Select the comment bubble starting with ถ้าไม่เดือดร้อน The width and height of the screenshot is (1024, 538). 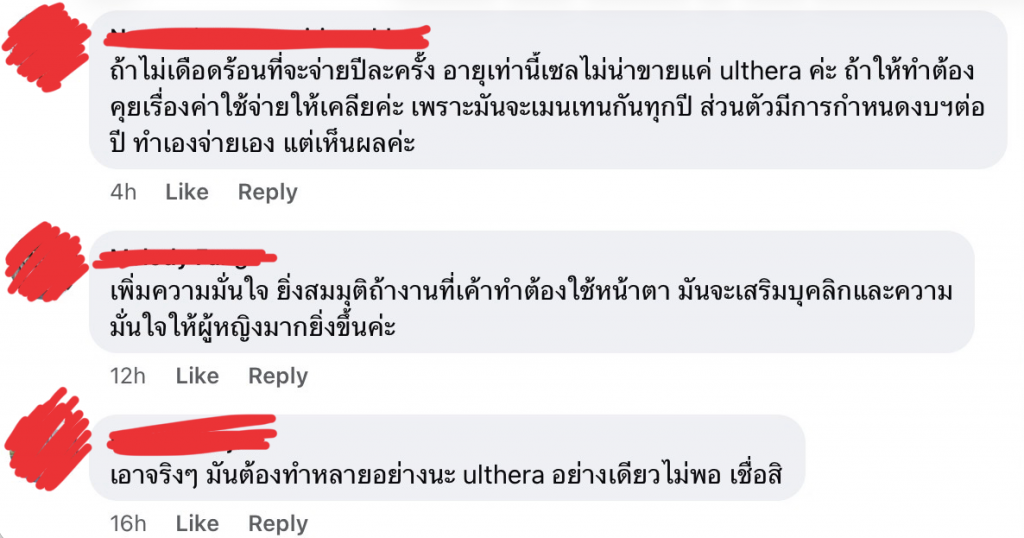(x=548, y=90)
